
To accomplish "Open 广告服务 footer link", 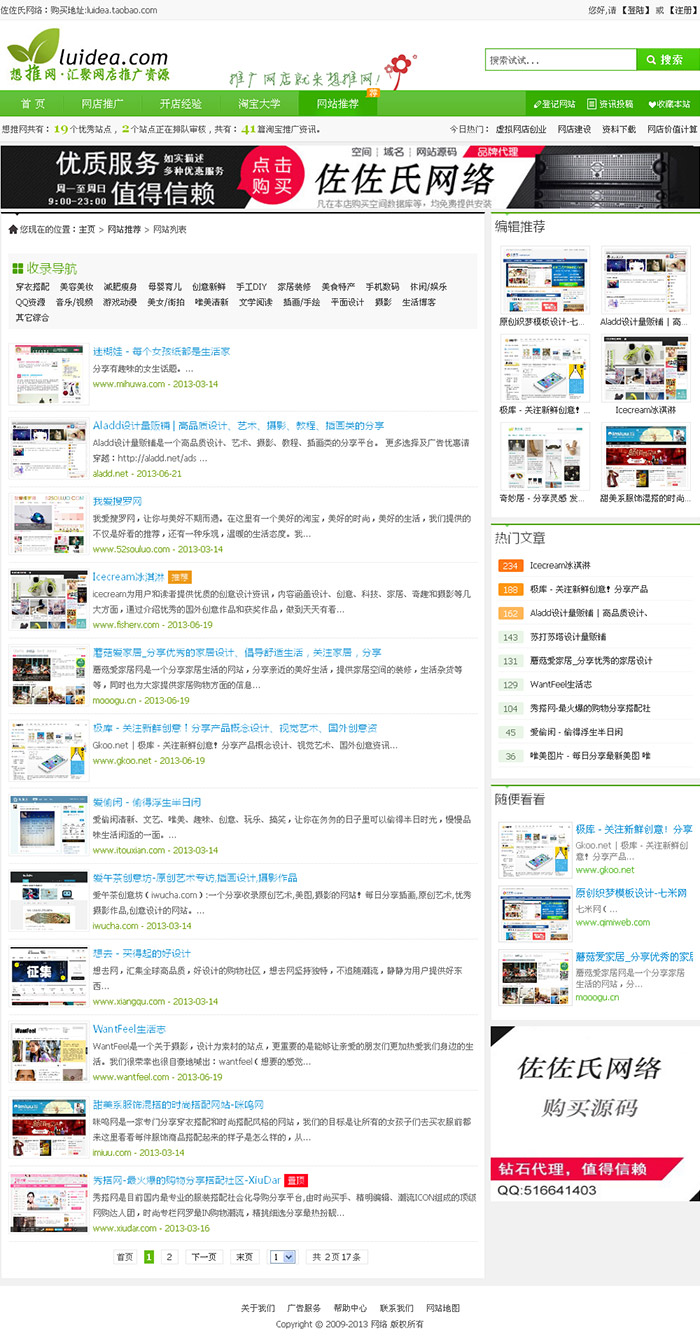I will point(304,1308).
